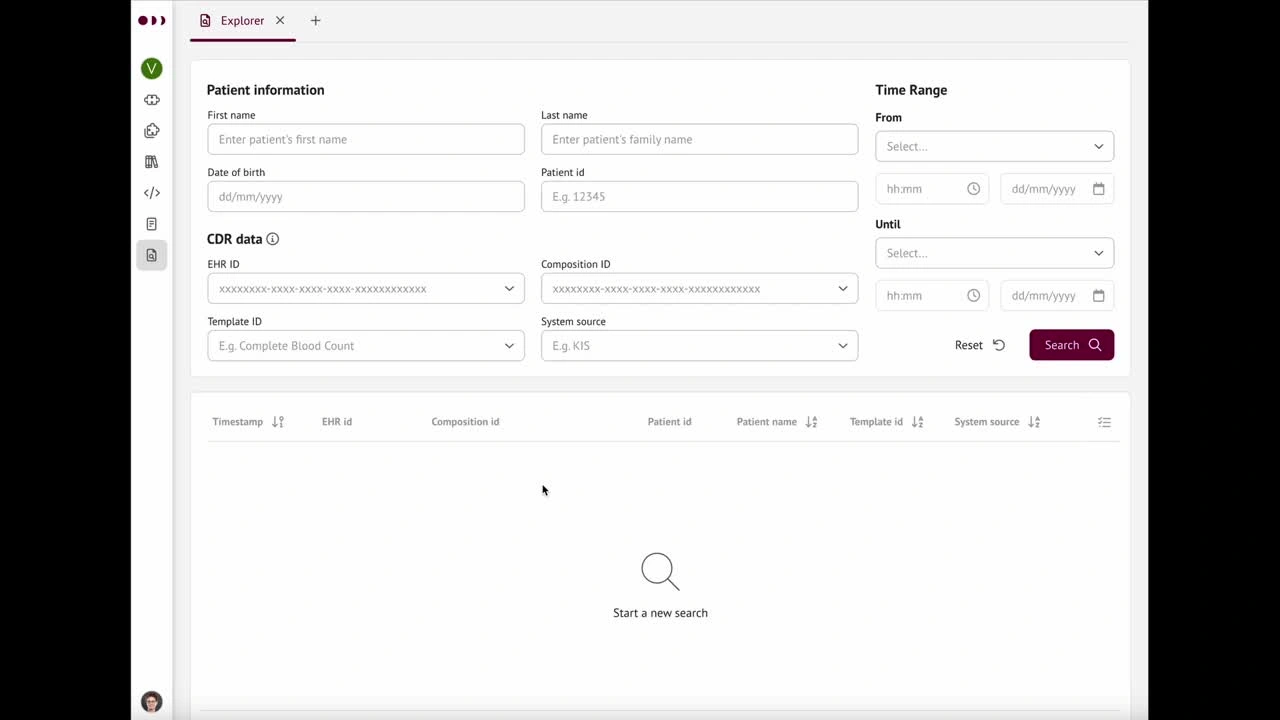Click the library books sidebar icon
Screen dimensions: 1280x720
click(x=152, y=162)
